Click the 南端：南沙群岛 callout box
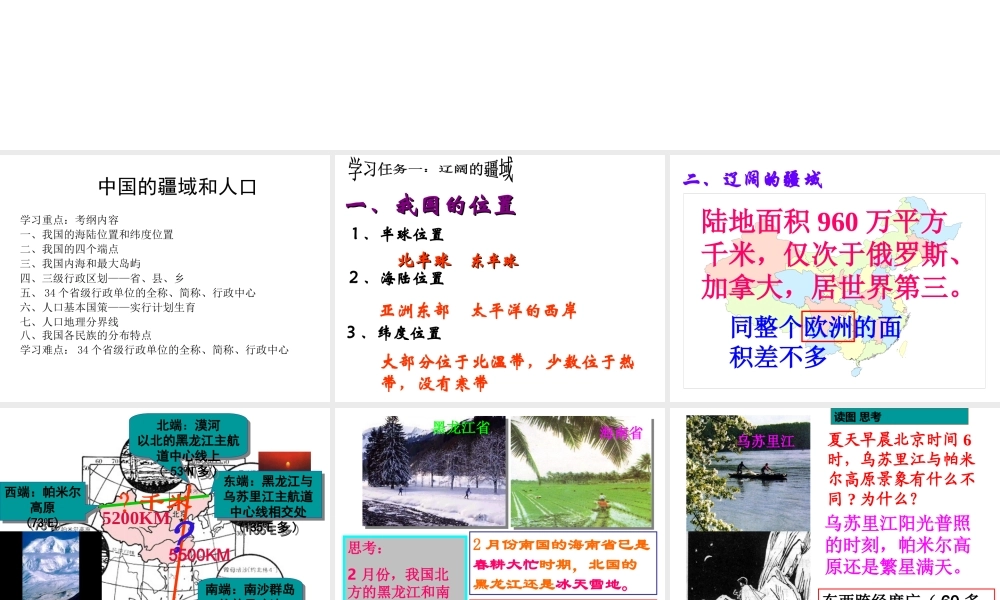This screenshot has width=1000, height=600. pyautogui.click(x=250, y=590)
